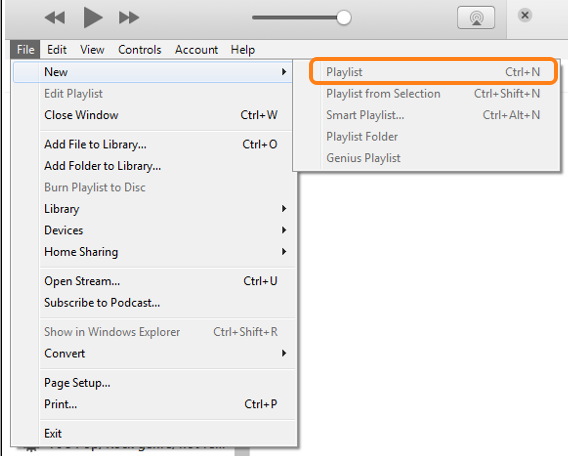Select Exit to quit iTunes
Viewport: 568px width, 456px height.
click(x=153, y=434)
